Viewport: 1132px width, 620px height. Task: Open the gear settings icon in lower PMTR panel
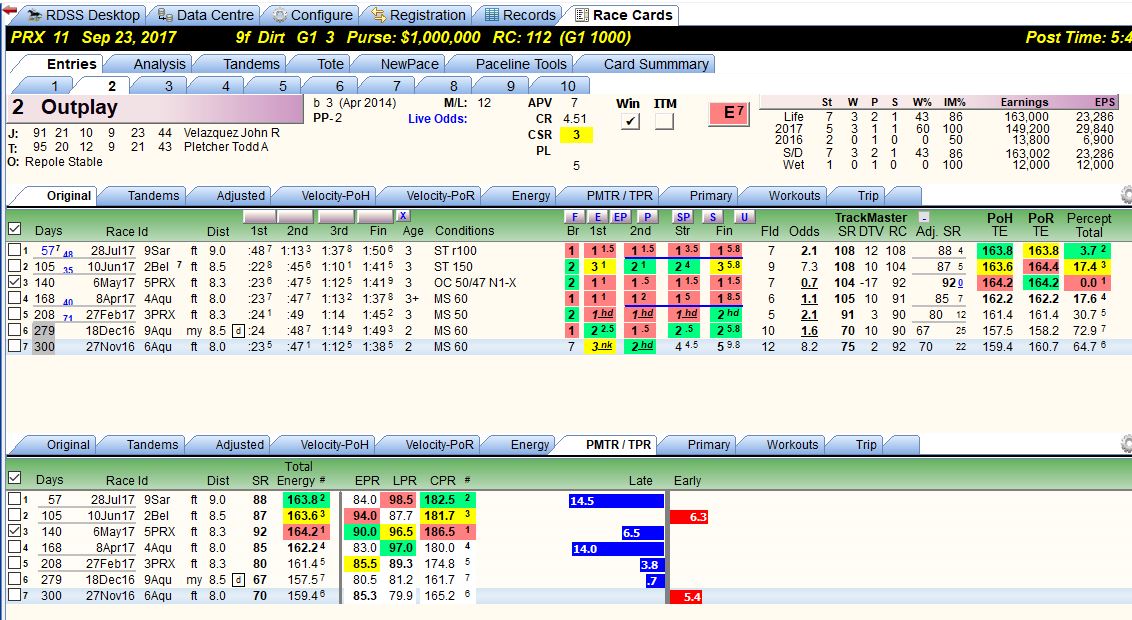[x=1126, y=444]
